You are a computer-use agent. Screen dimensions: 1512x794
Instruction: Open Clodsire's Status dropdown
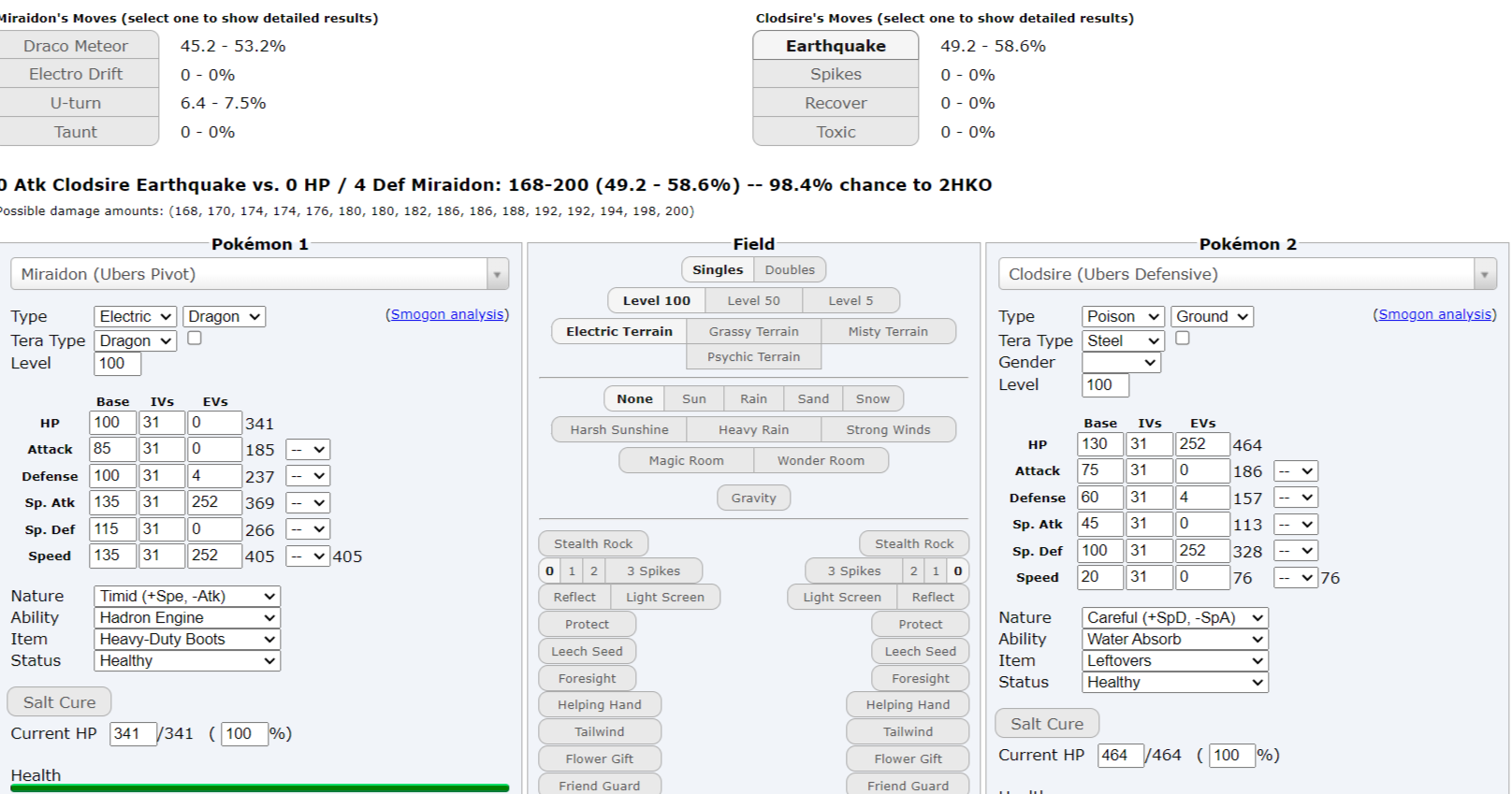1175,682
